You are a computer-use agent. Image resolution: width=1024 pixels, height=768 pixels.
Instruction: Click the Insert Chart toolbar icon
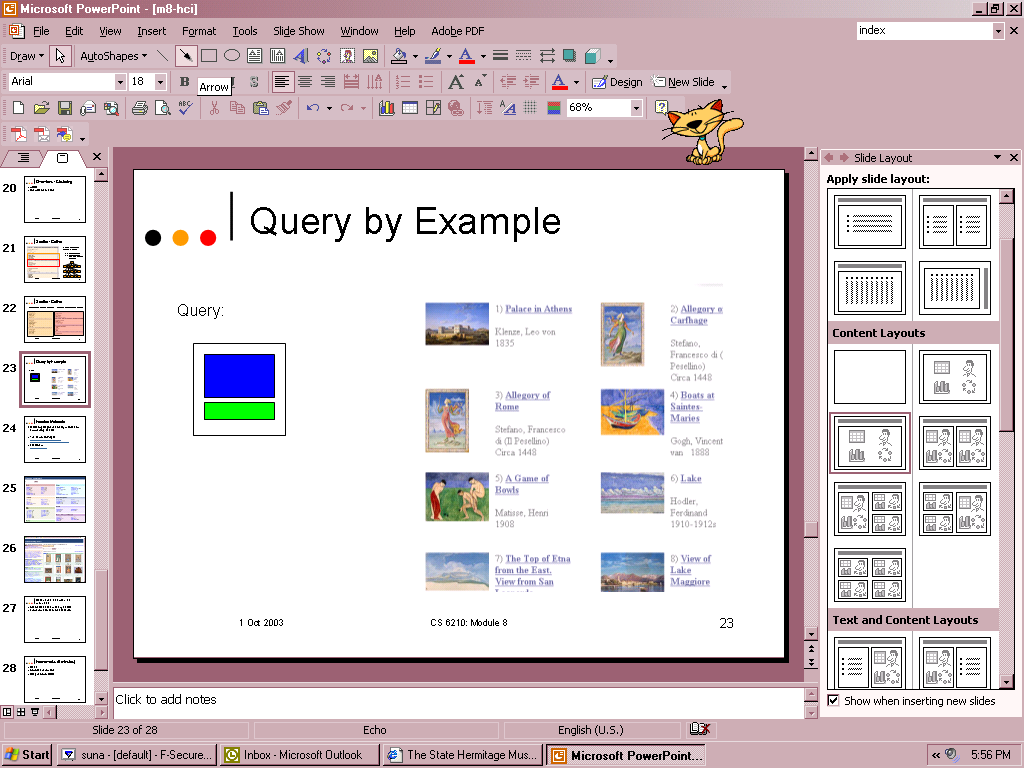coord(386,108)
